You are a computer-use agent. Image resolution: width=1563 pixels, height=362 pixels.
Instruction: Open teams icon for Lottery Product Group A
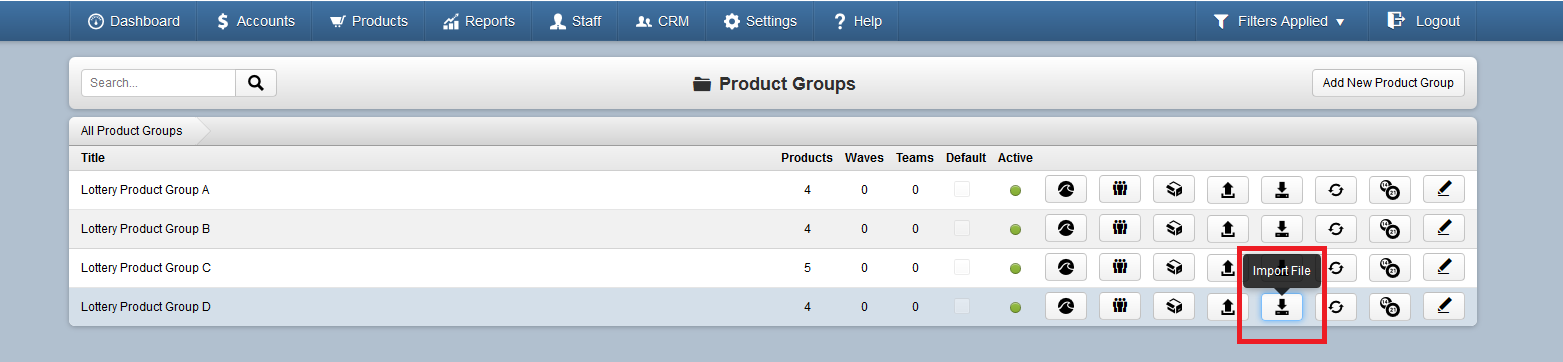coord(1120,189)
